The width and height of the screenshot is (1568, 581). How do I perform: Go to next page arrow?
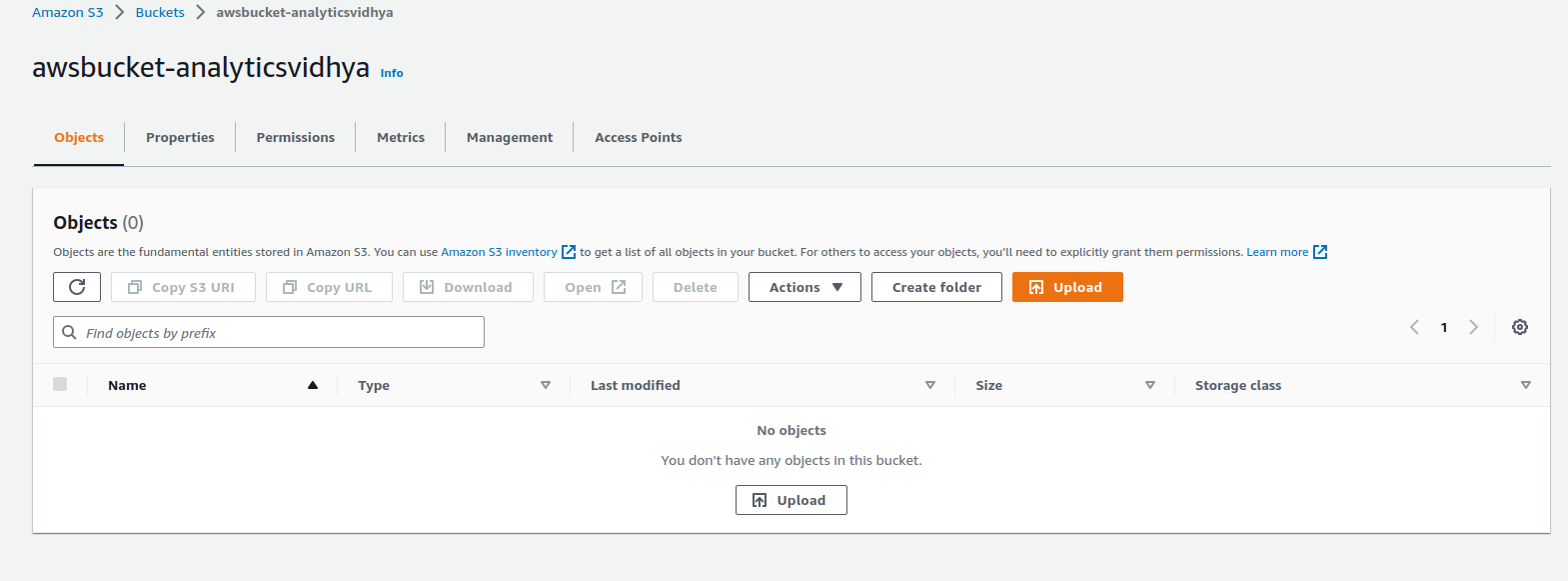coord(1473,327)
